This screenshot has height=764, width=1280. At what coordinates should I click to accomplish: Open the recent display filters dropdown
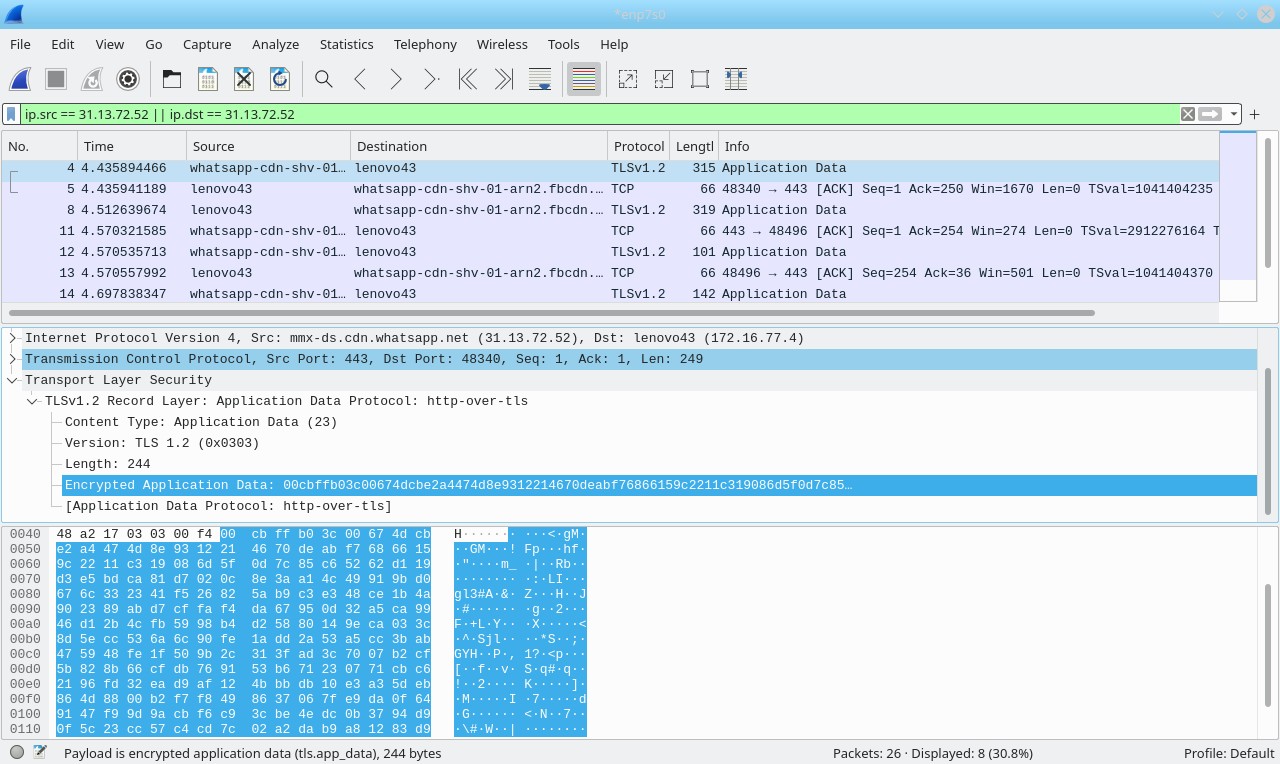coord(1234,114)
